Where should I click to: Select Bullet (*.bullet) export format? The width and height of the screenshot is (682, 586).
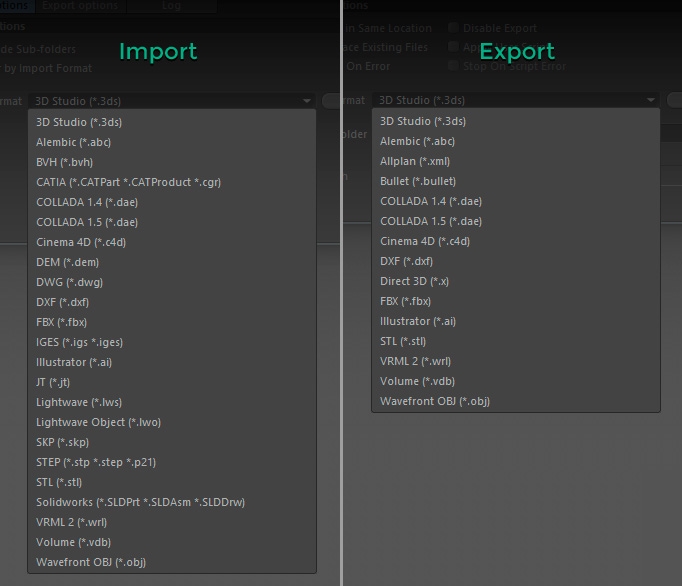tap(516, 181)
